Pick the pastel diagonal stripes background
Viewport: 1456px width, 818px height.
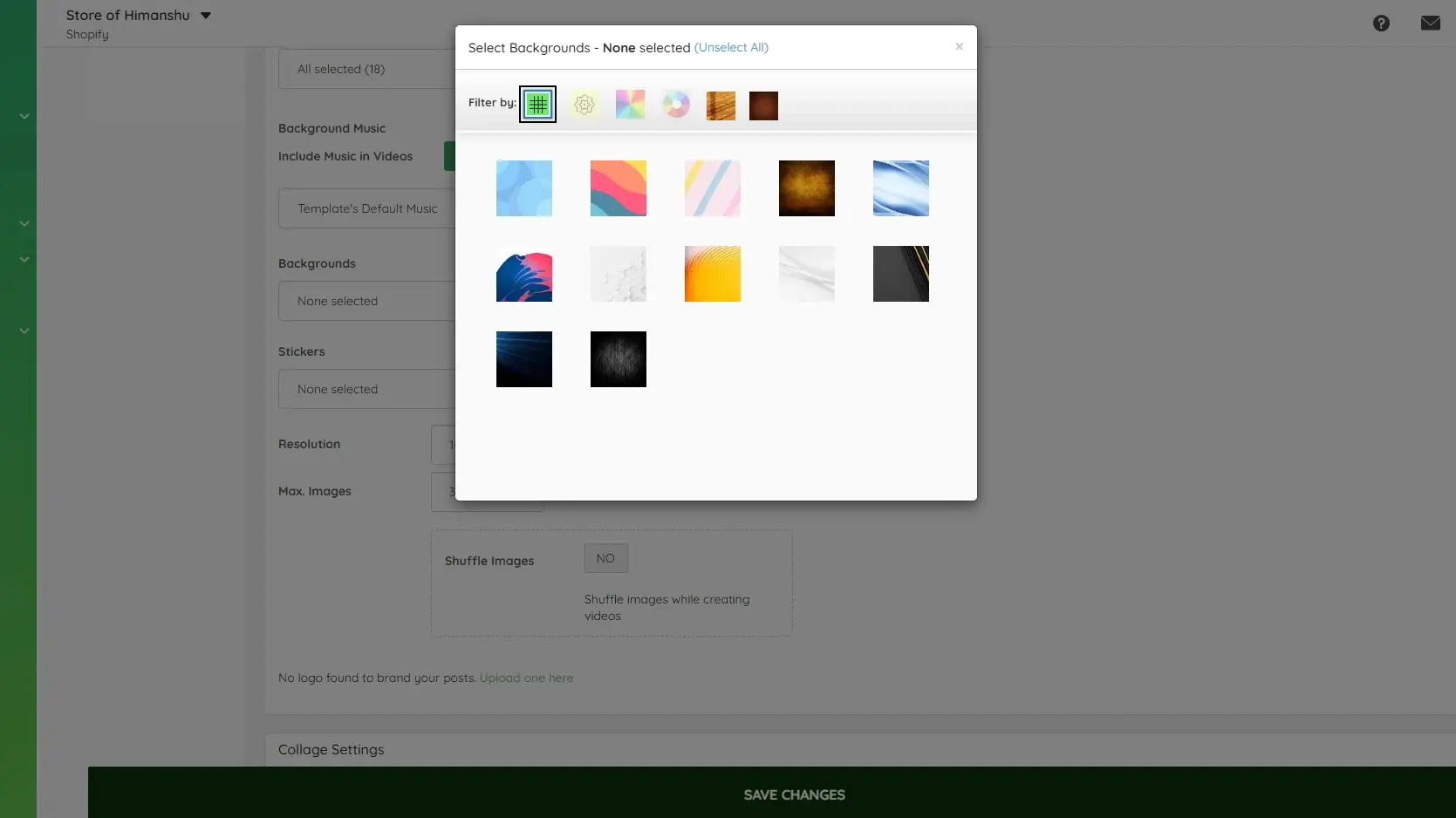tap(713, 188)
